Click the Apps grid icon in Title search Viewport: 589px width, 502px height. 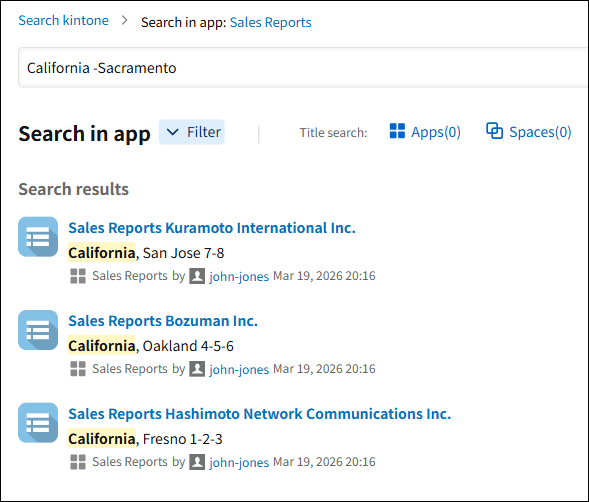click(397, 132)
